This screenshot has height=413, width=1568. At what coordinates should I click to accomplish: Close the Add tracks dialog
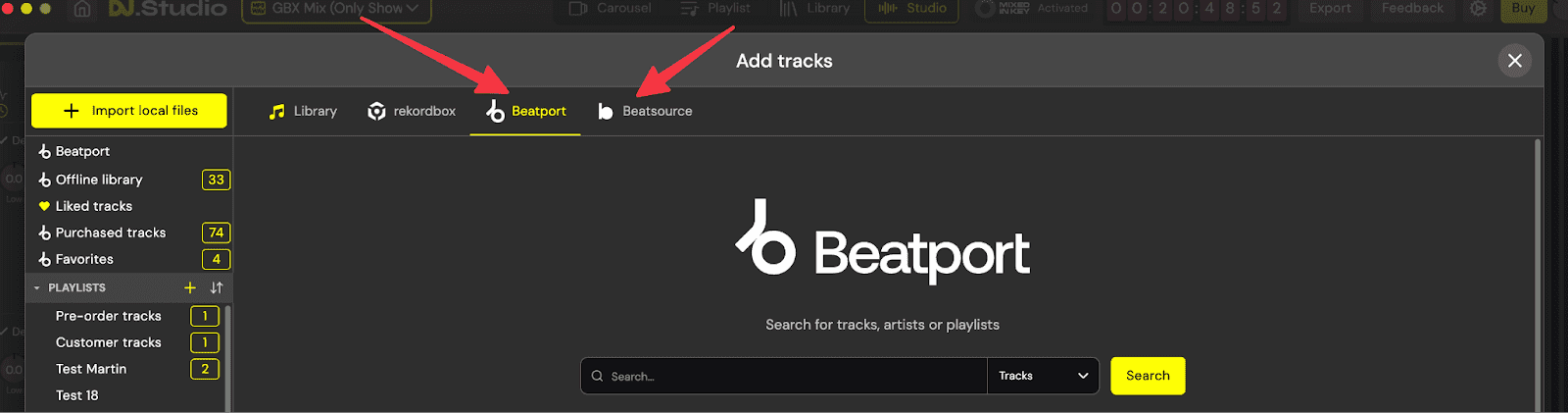1514,61
